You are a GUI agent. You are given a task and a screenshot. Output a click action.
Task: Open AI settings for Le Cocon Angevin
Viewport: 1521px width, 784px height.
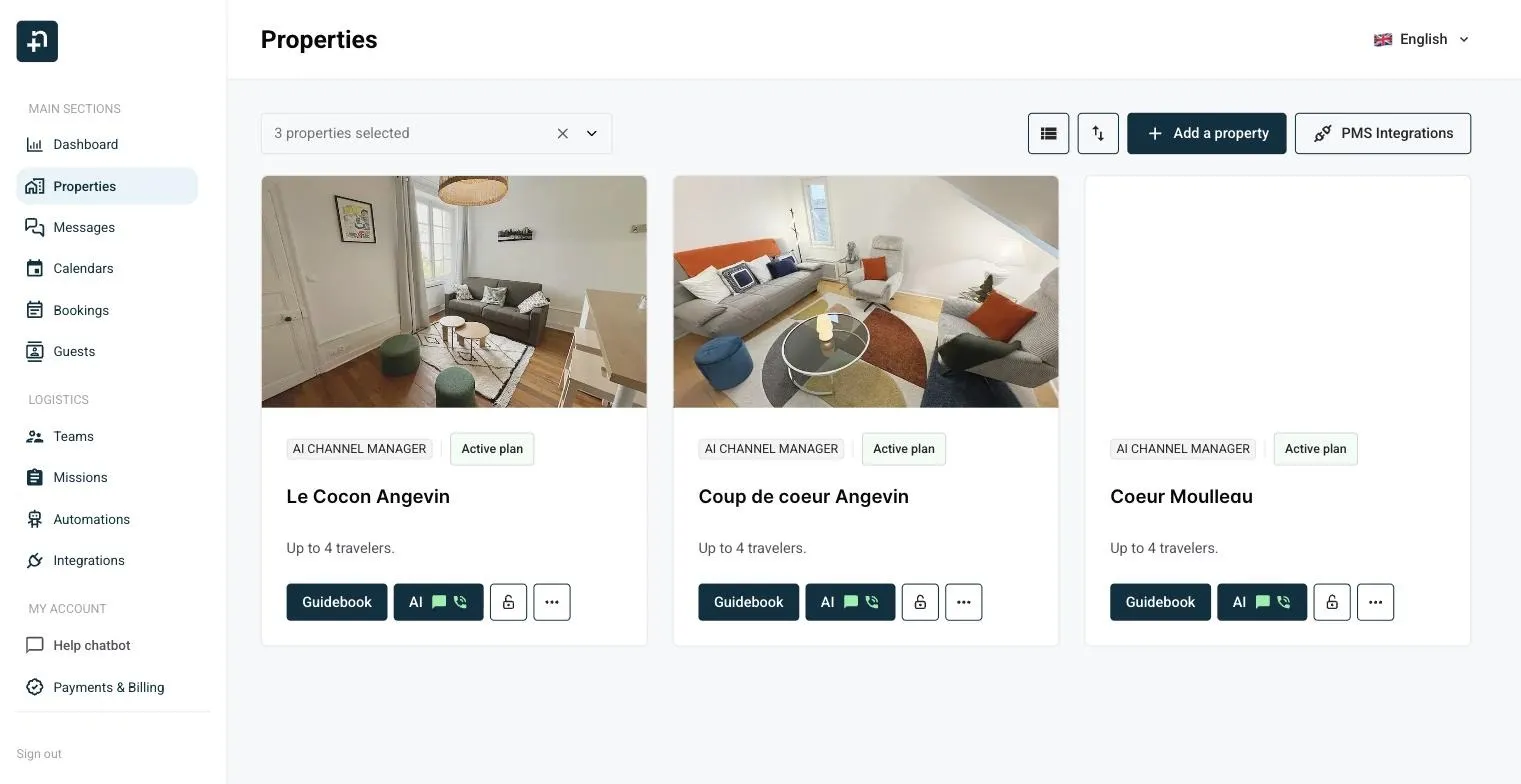438,602
